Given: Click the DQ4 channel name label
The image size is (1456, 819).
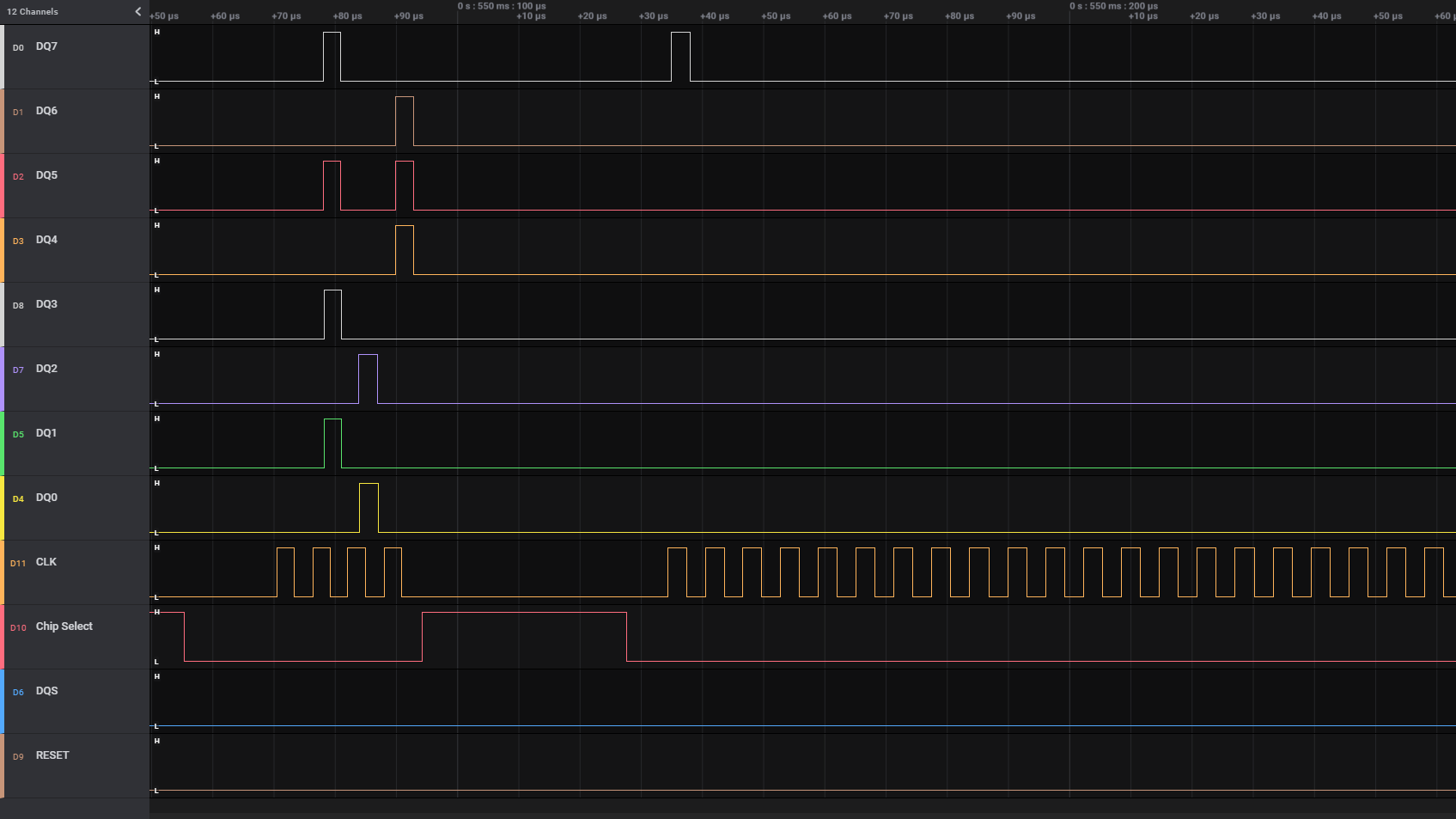Looking at the screenshot, I should click(46, 240).
